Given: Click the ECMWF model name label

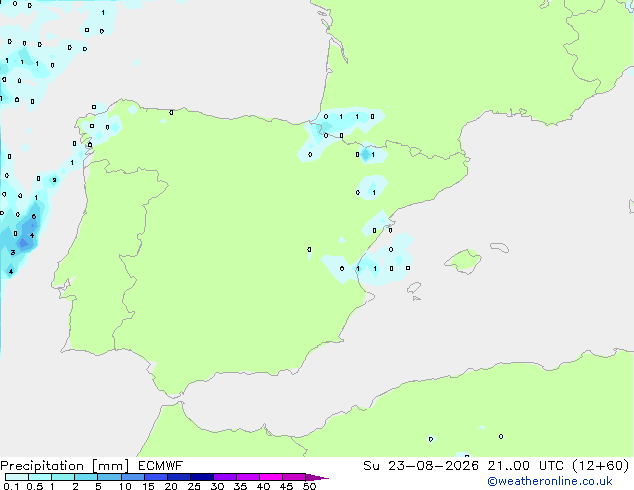Looking at the screenshot, I should tap(161, 466).
